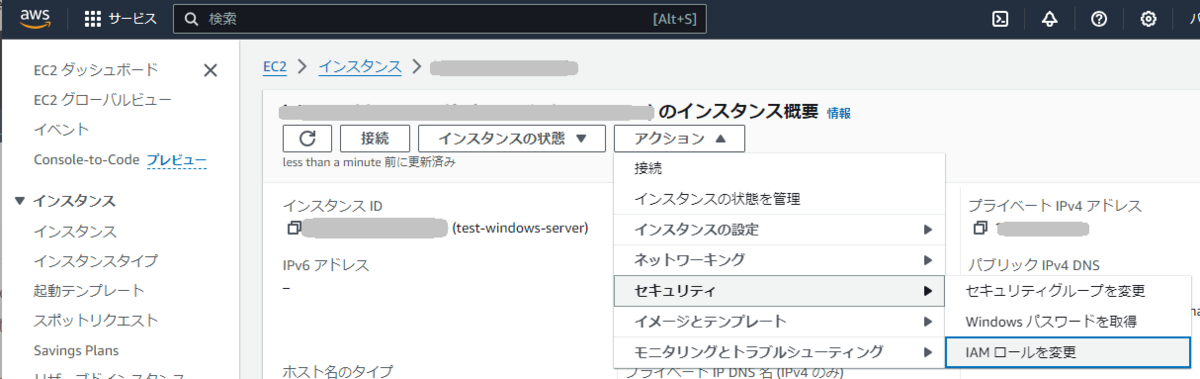Viewport: 1200px width, 379px height.
Task: Open イベント in sidebar
Action: [61, 130]
